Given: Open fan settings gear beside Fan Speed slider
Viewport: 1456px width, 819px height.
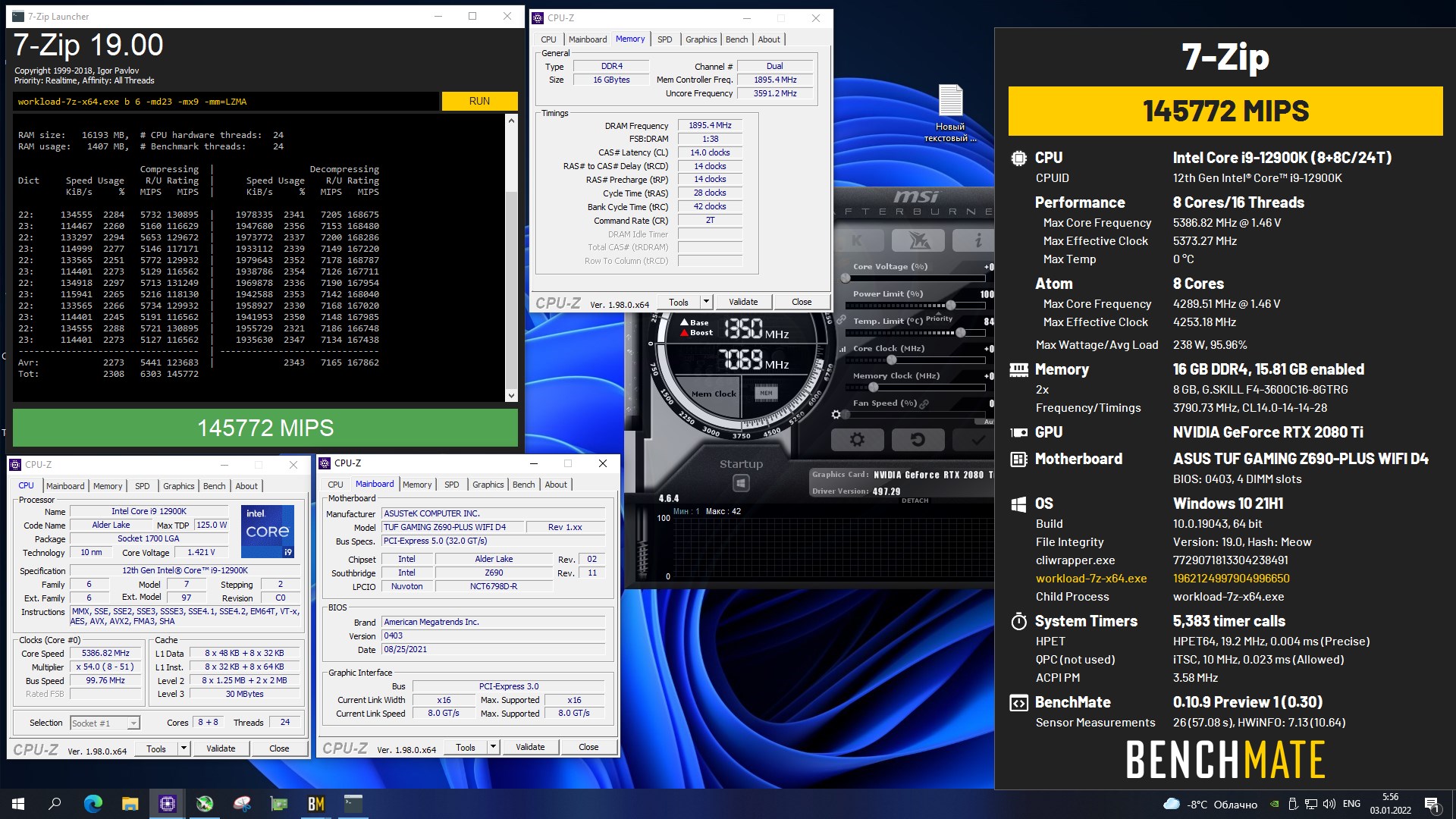Looking at the screenshot, I should [836, 415].
